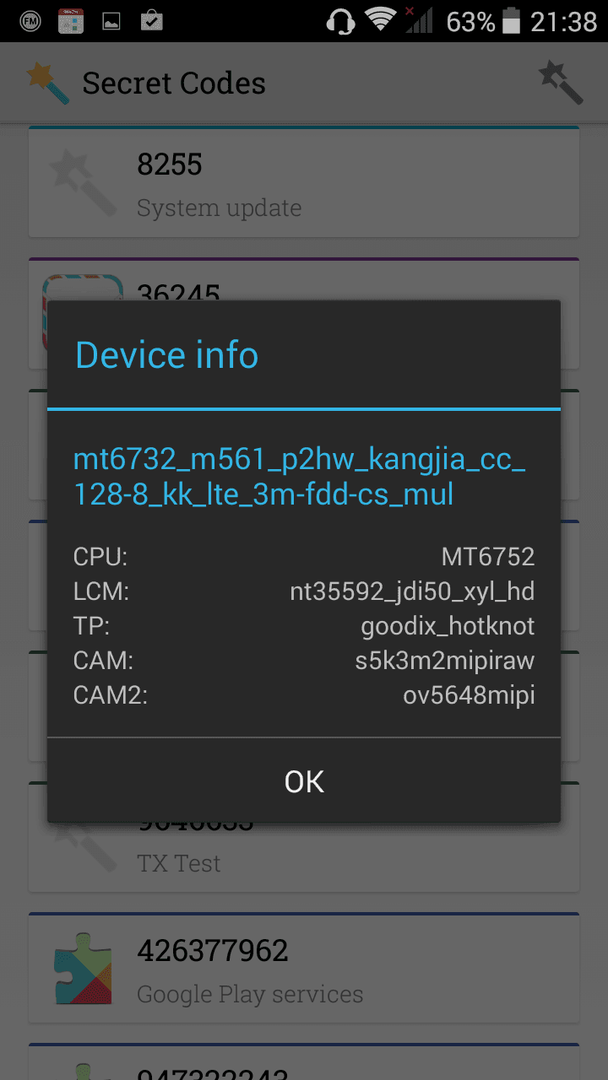Tap the CPU MT6752 row
The image size is (608, 1080).
(304, 557)
